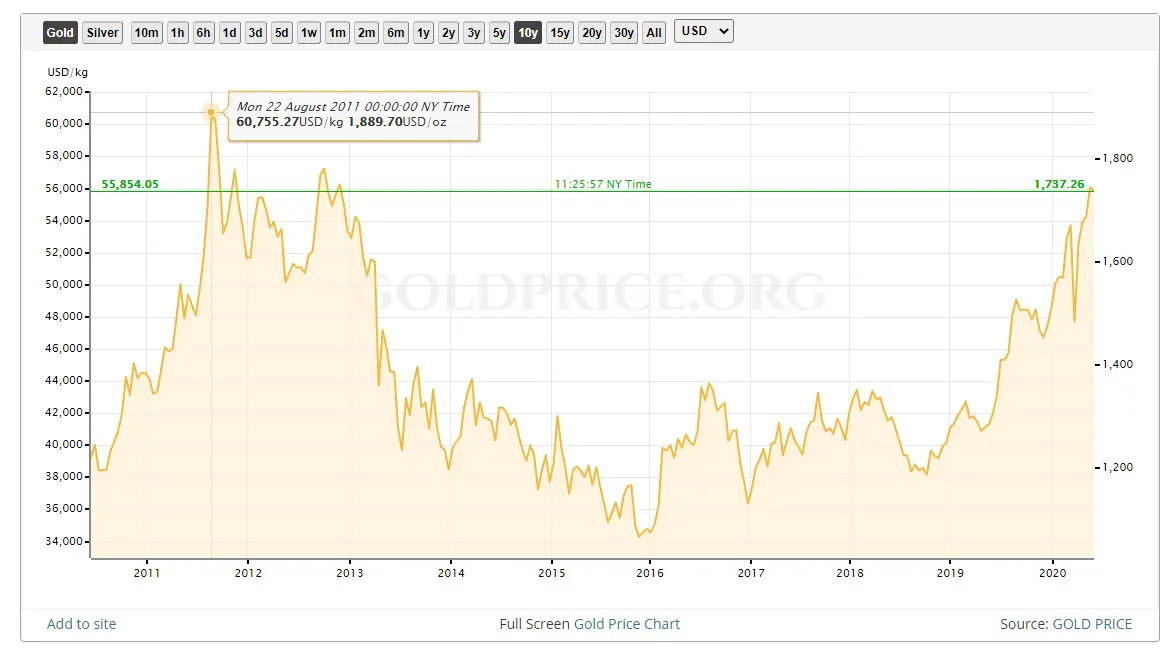Choose the 1w time range
The height and width of the screenshot is (661, 1175).
(x=309, y=32)
